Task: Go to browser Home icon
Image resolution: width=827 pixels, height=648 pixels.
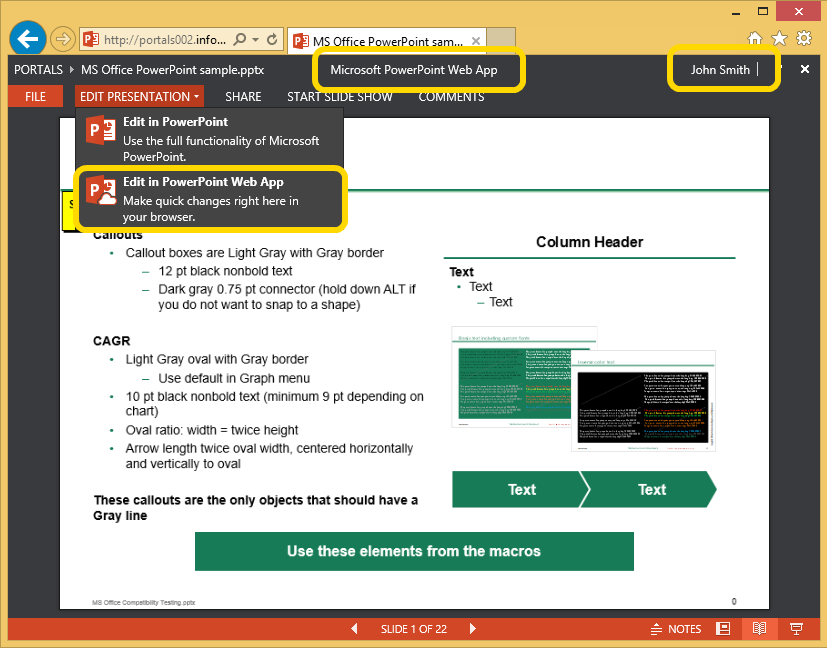Action: coord(755,38)
